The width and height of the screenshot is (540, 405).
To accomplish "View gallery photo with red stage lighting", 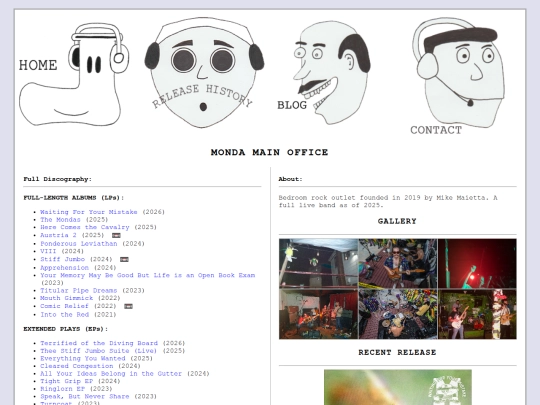I will 477,263.
